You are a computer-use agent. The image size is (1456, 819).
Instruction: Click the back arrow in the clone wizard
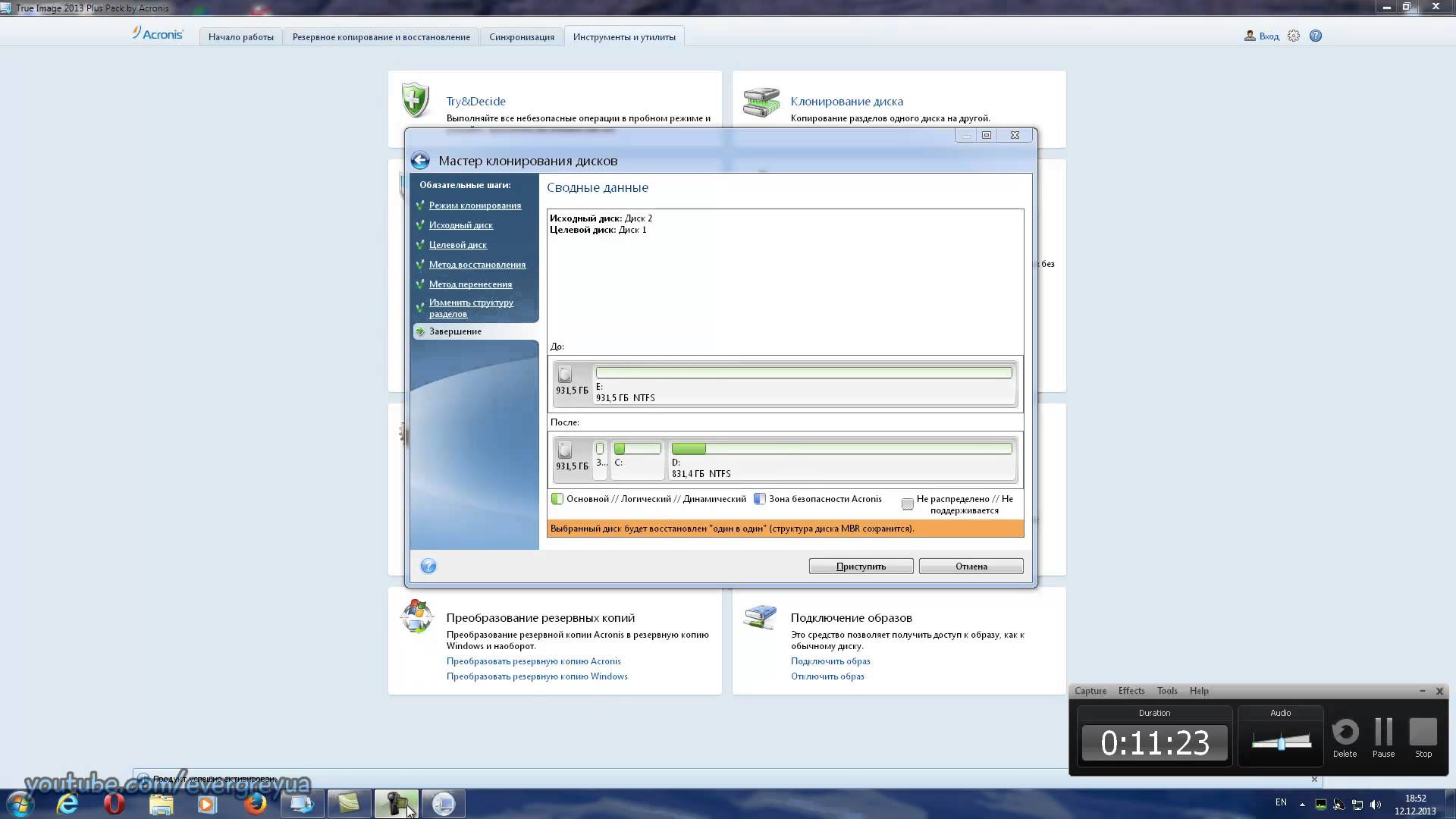tap(420, 161)
